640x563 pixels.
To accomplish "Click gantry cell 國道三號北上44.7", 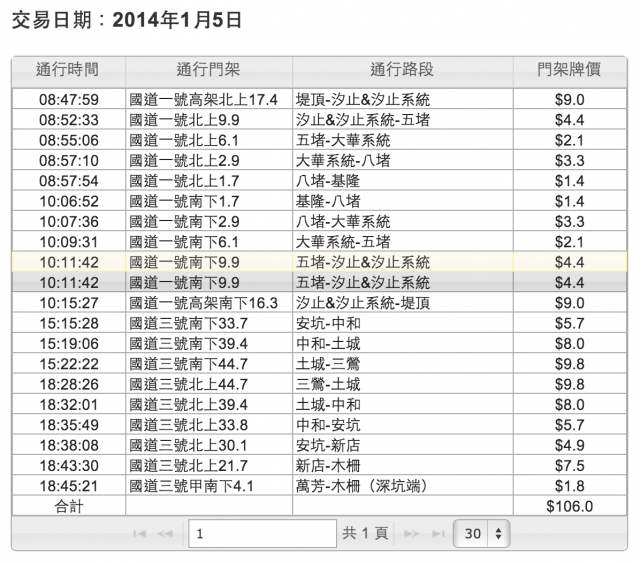I will coord(209,384).
